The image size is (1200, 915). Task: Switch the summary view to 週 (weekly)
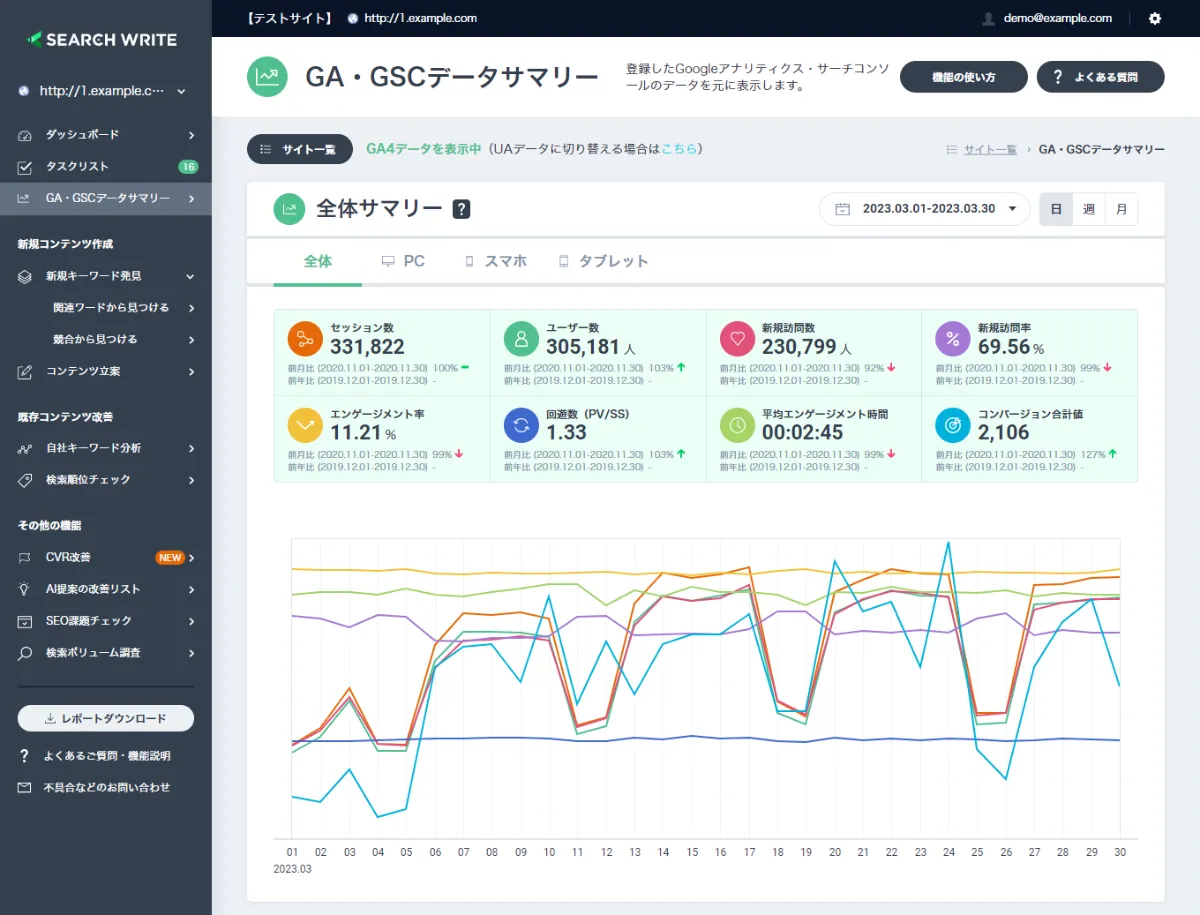[x=1089, y=209]
